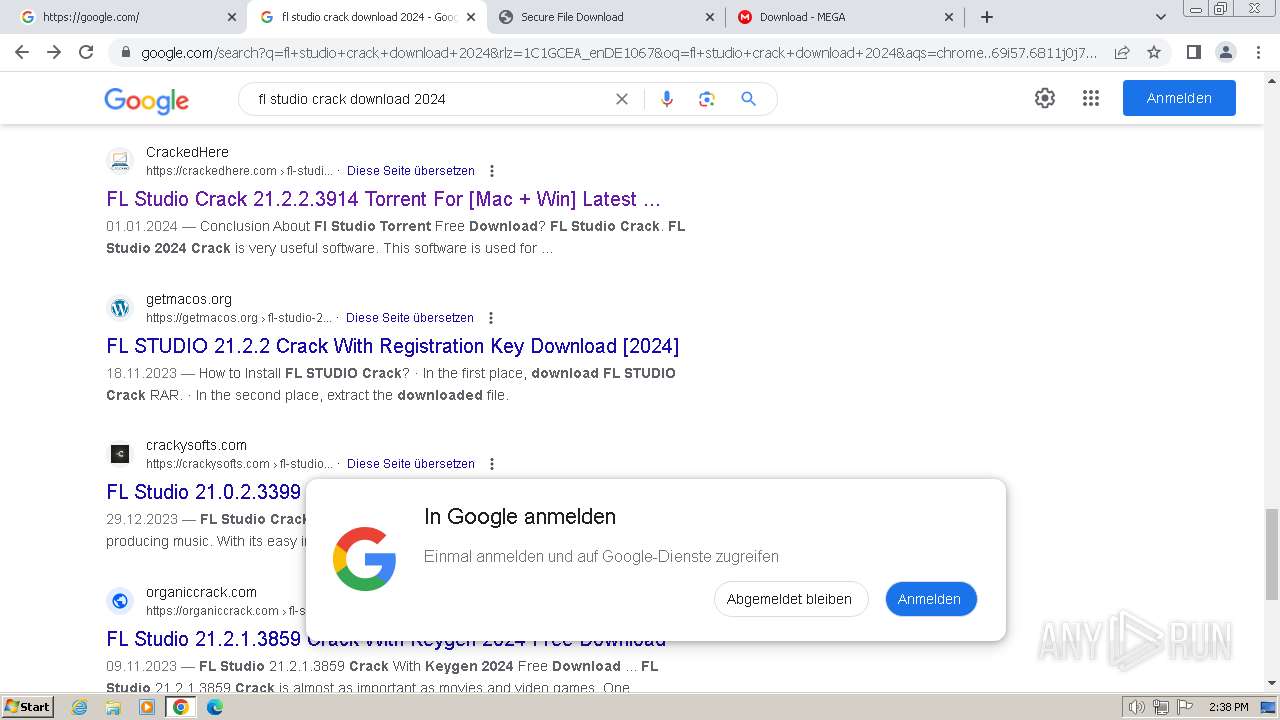This screenshot has height=720, width=1280.
Task: Open FL Studio Crack 21.2.2.3914 Torrent result
Action: click(384, 199)
